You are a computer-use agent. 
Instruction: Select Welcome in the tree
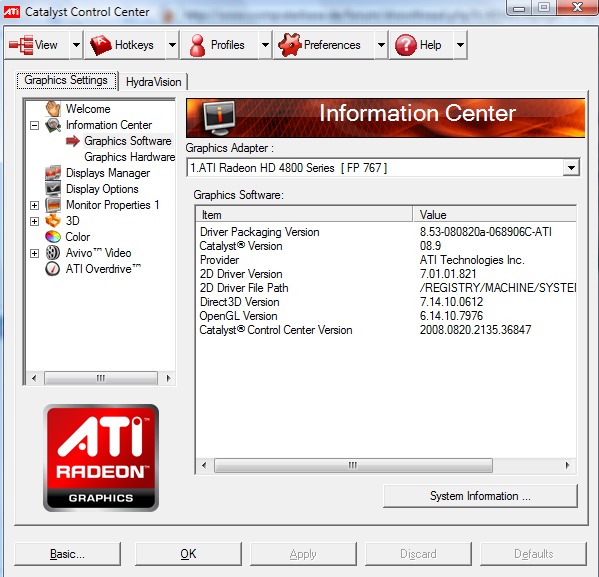[x=88, y=109]
